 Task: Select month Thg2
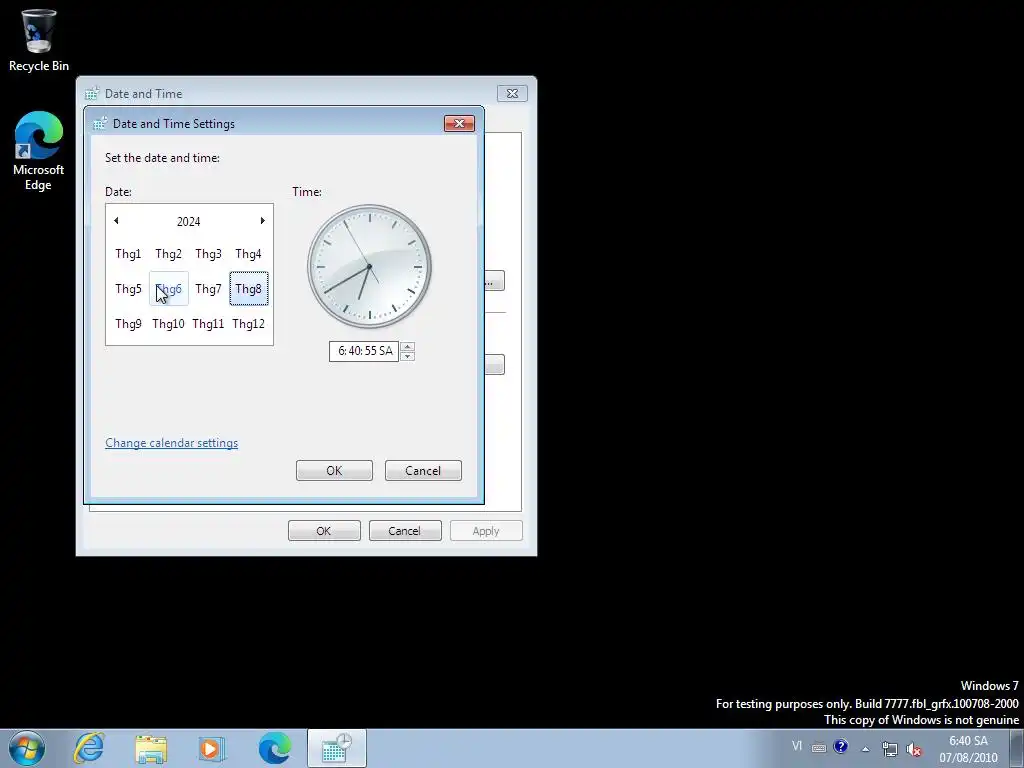coord(168,254)
